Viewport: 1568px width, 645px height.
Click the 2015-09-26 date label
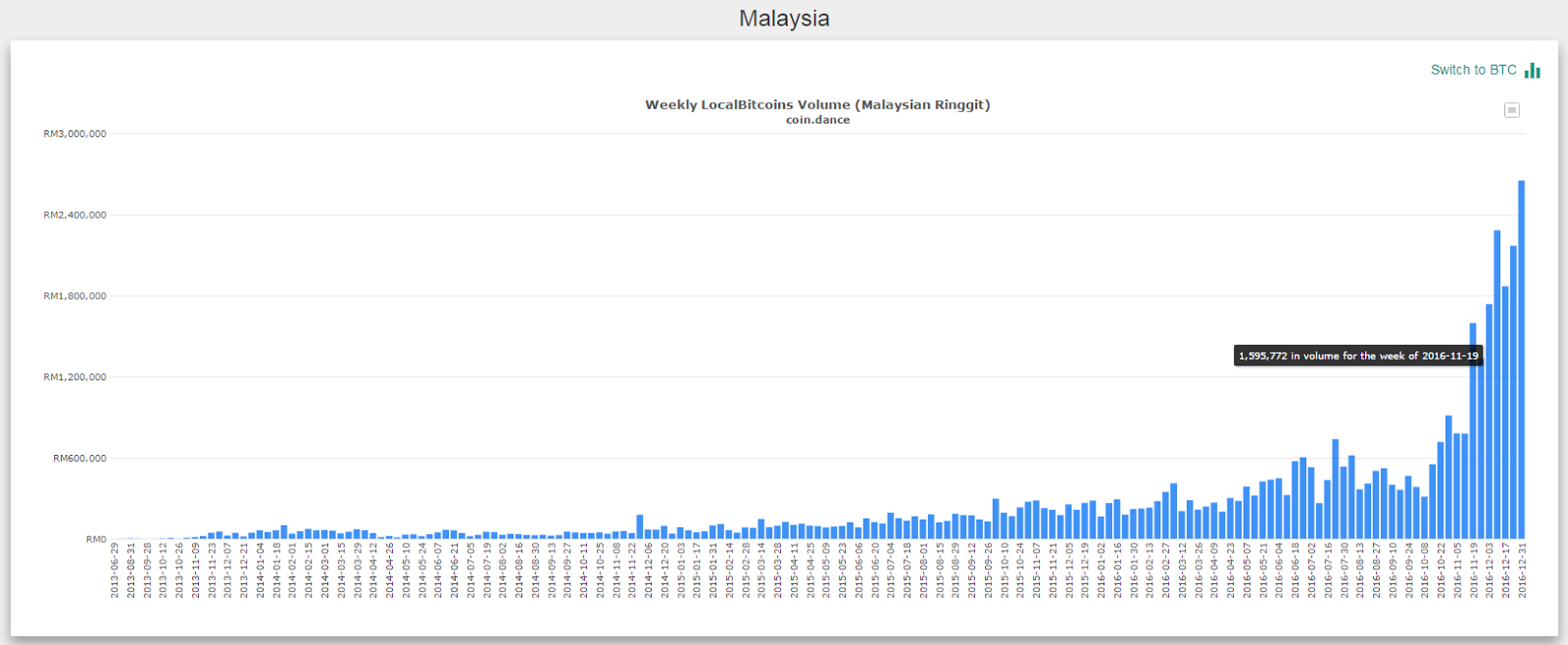point(988,571)
